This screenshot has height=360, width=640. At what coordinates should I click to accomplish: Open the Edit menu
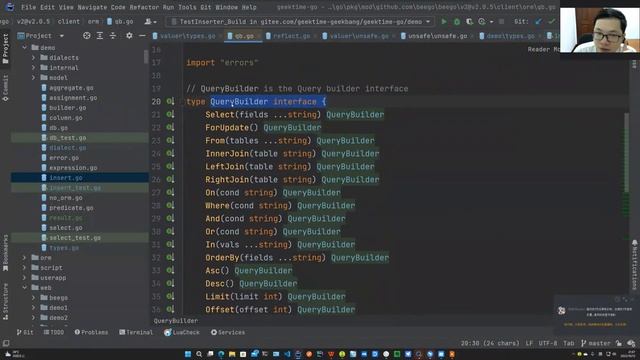(47, 7)
